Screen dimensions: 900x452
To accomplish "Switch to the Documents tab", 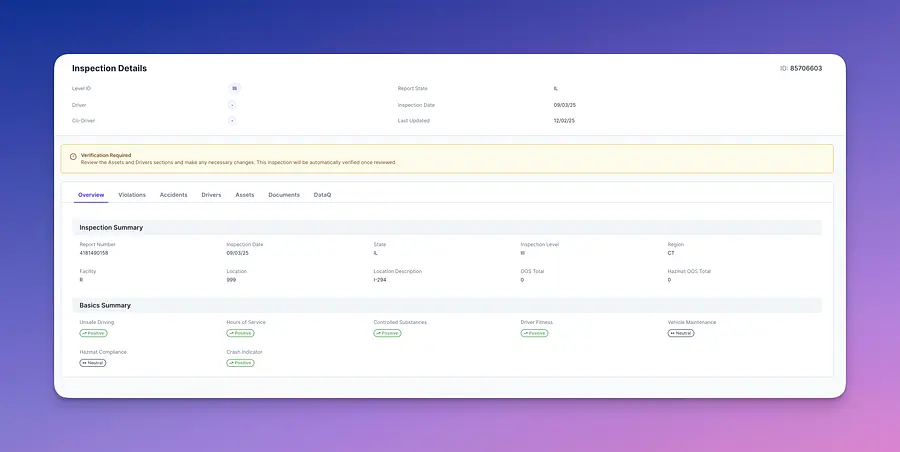I will 284,195.
